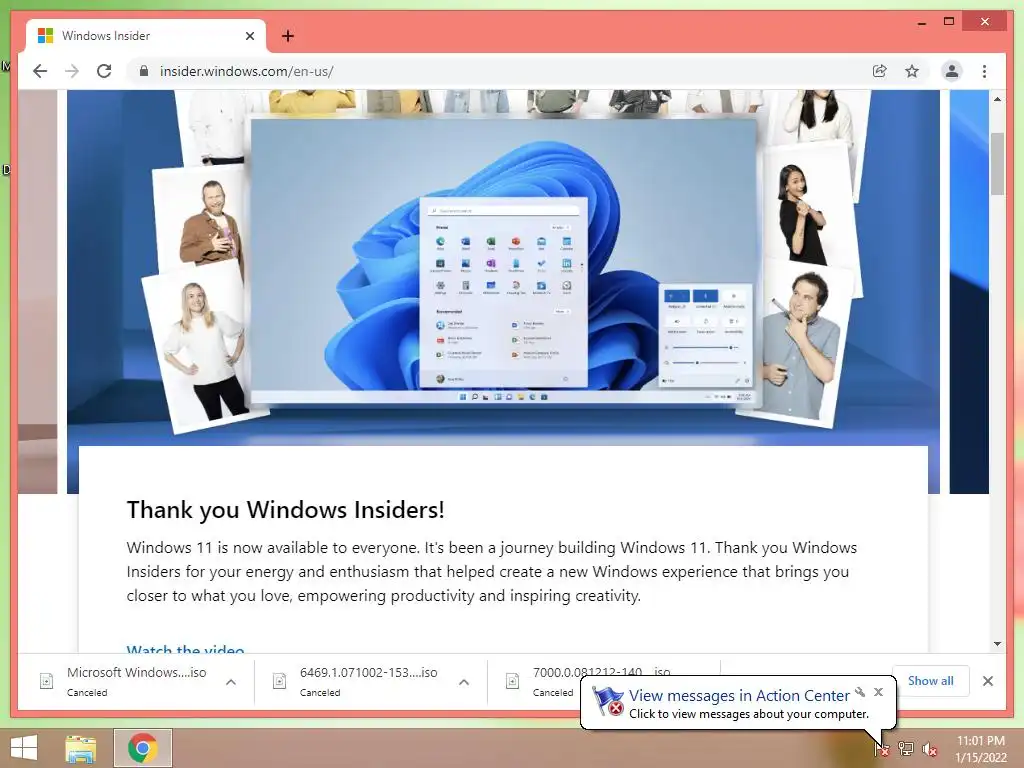Click the muted volume icon in tray
Image resolution: width=1024 pixels, height=768 pixels.
pos(929,749)
